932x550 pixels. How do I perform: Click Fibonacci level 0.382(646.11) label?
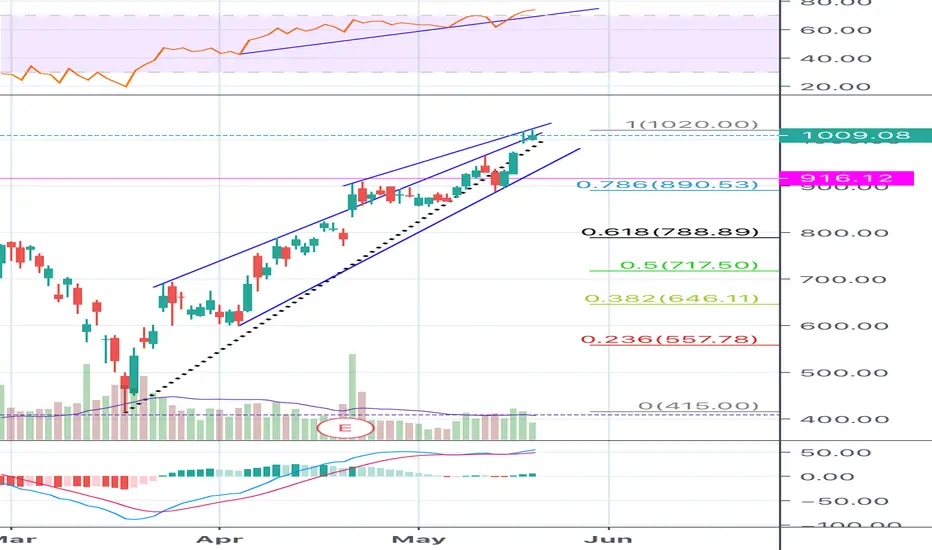(x=672, y=298)
